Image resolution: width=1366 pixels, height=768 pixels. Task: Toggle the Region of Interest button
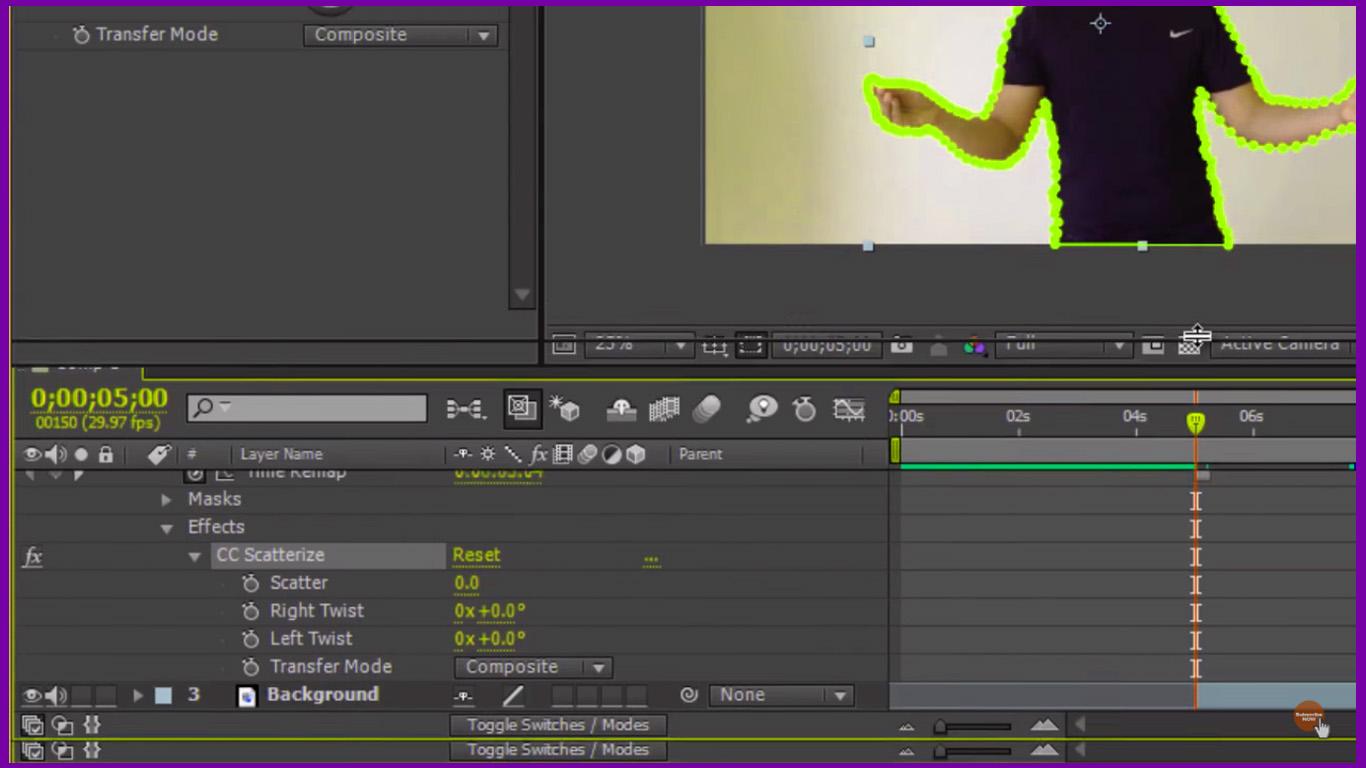(x=750, y=345)
